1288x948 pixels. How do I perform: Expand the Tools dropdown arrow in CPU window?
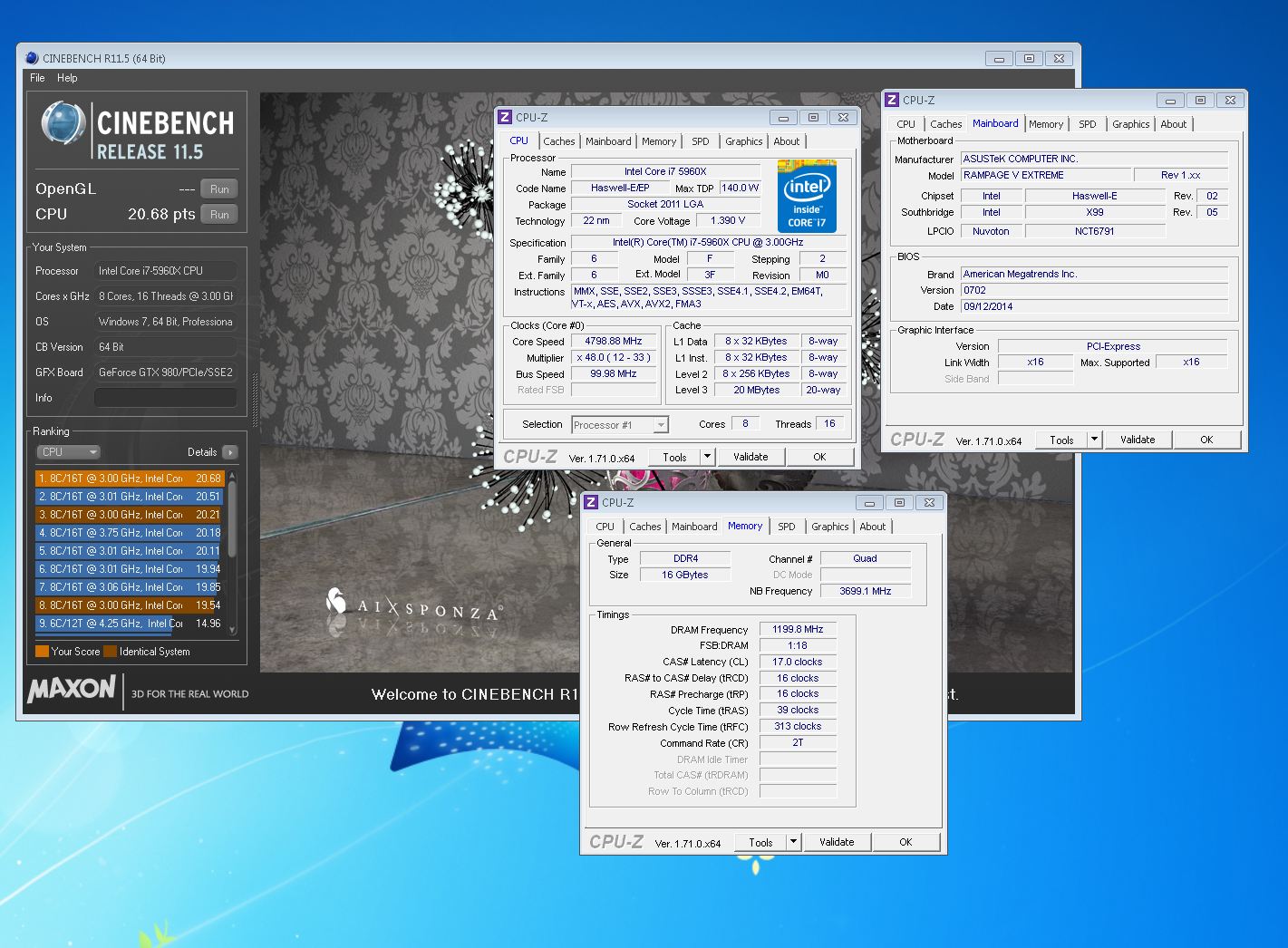708,457
